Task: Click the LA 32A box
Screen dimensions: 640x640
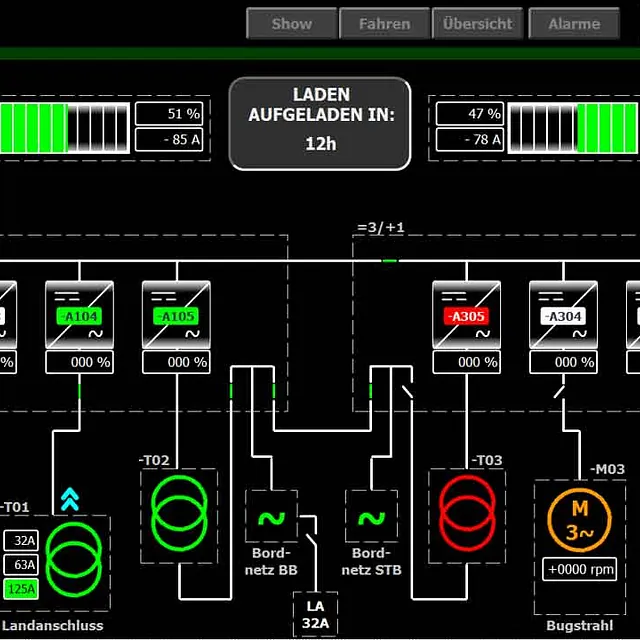Action: click(316, 615)
